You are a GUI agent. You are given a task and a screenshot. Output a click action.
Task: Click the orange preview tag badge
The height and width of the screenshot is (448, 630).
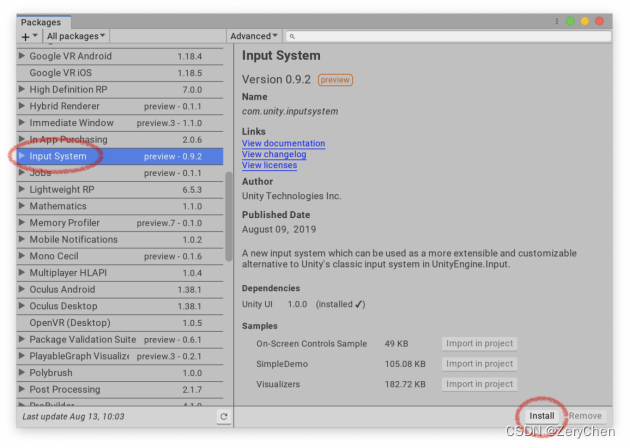[x=335, y=80]
